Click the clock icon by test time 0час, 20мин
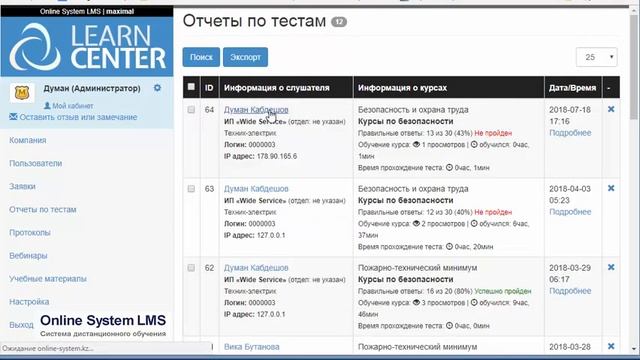This screenshot has height=360, width=640. click(449, 247)
